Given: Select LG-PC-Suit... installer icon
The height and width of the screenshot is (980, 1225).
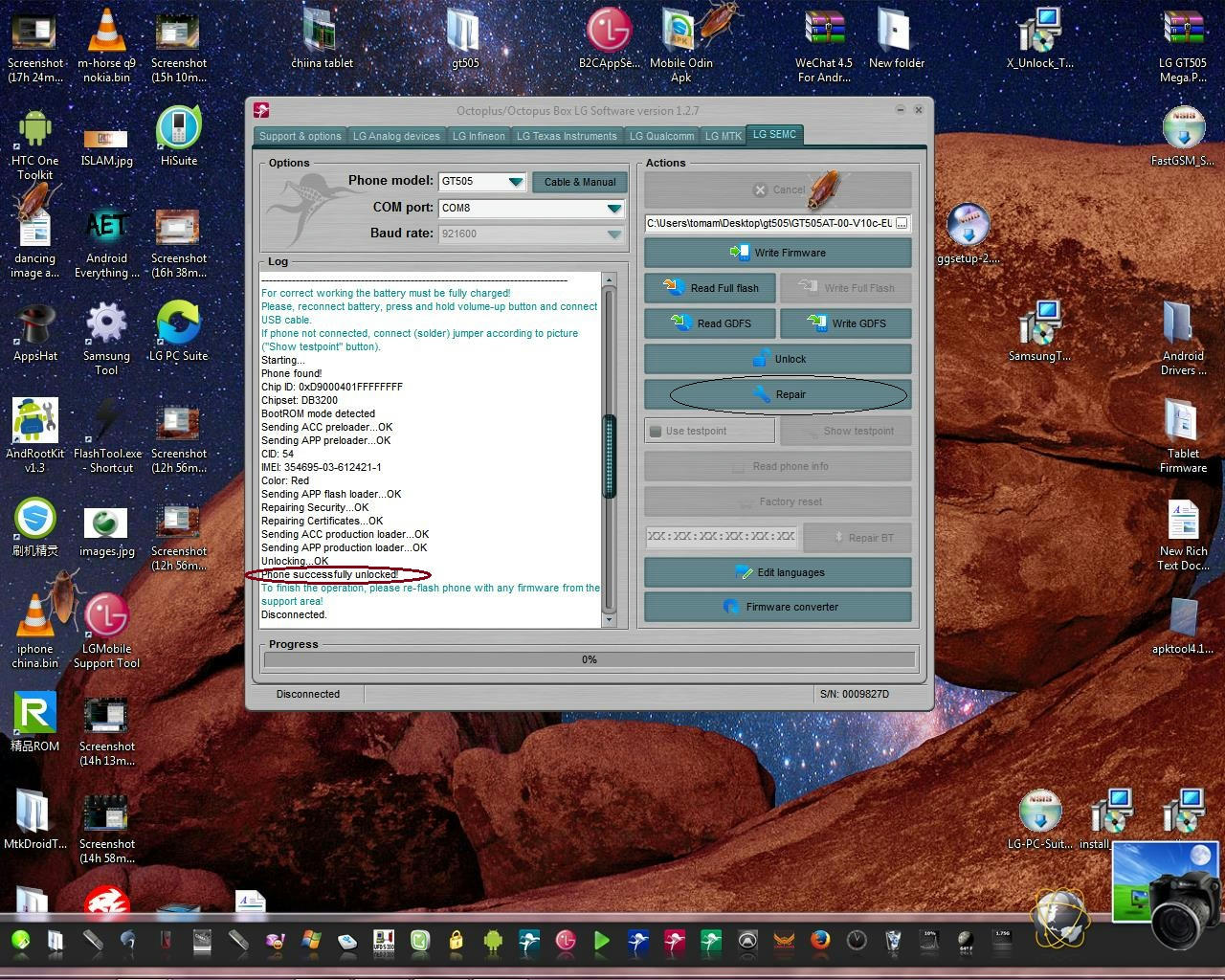Looking at the screenshot, I should (x=1040, y=820).
